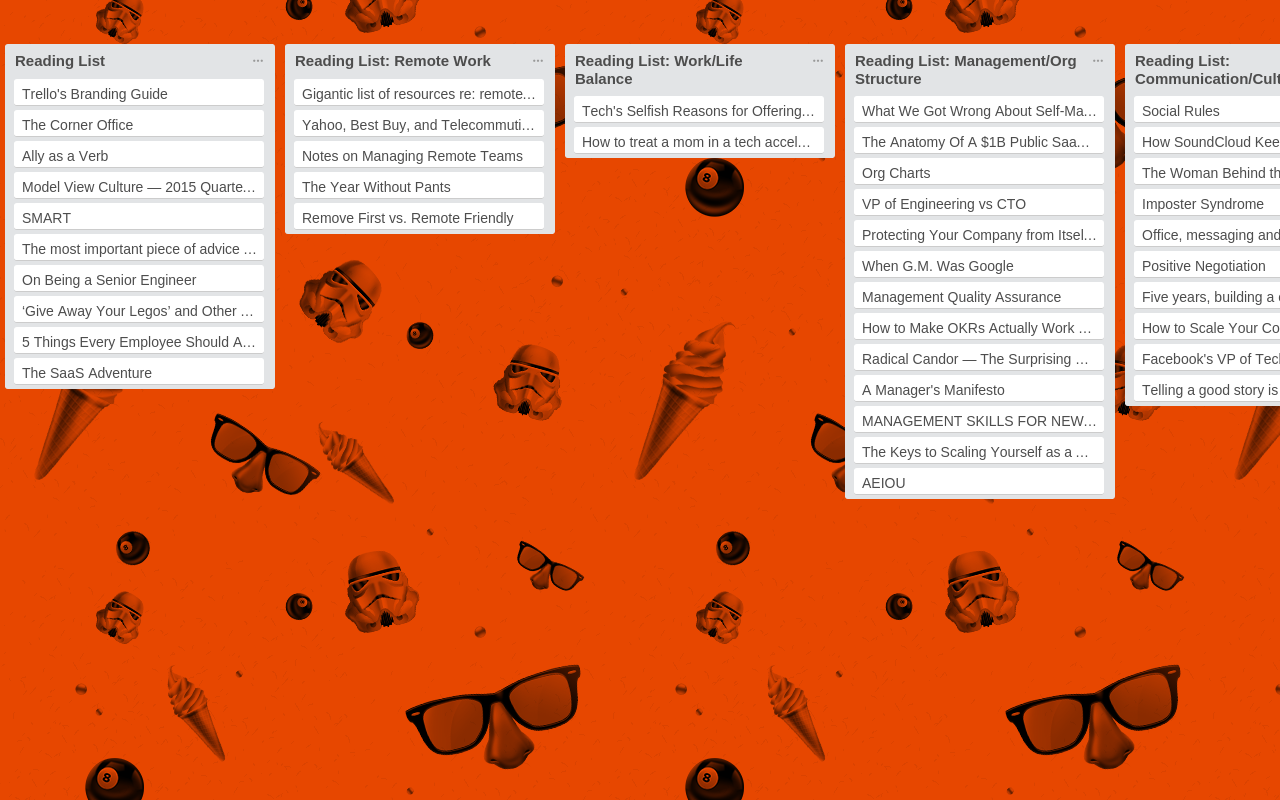The image size is (1280, 800).
Task: Open Radical Candor card
Action: pos(979,358)
